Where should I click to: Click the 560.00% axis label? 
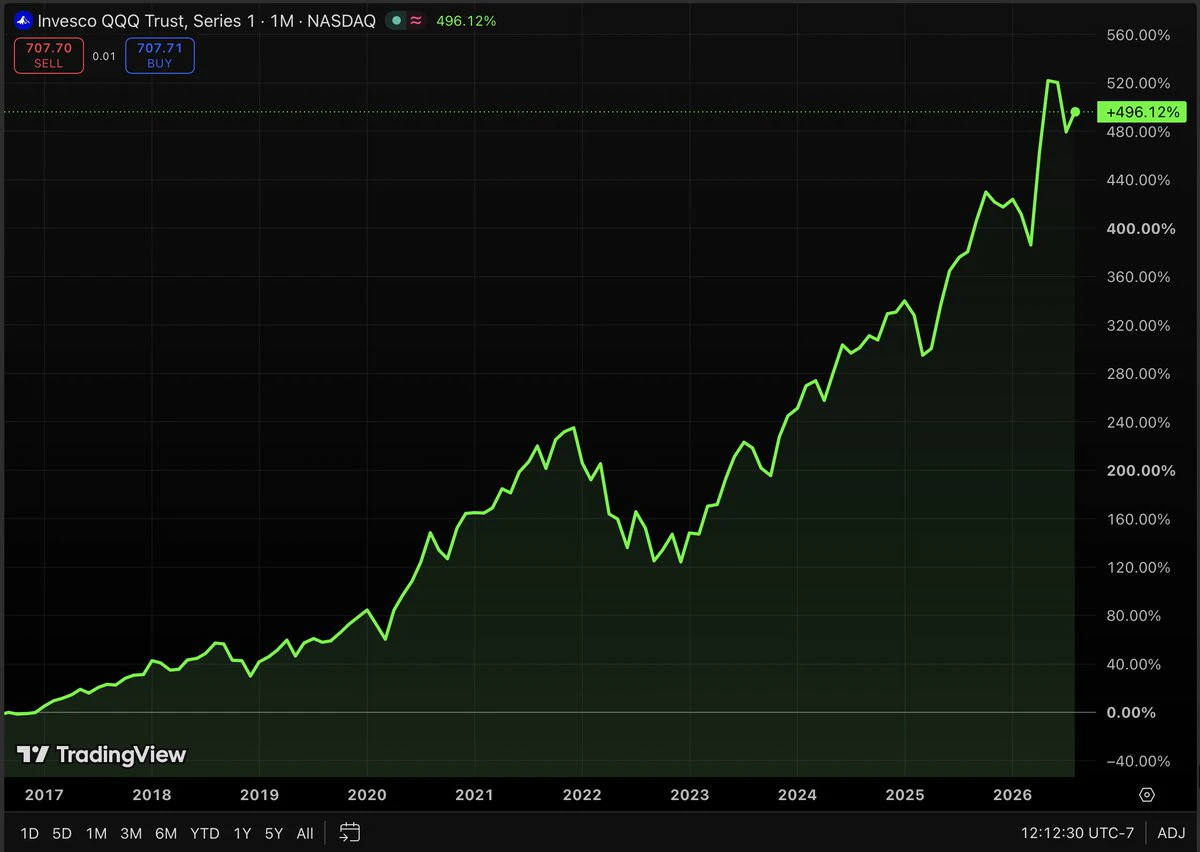(x=1140, y=35)
